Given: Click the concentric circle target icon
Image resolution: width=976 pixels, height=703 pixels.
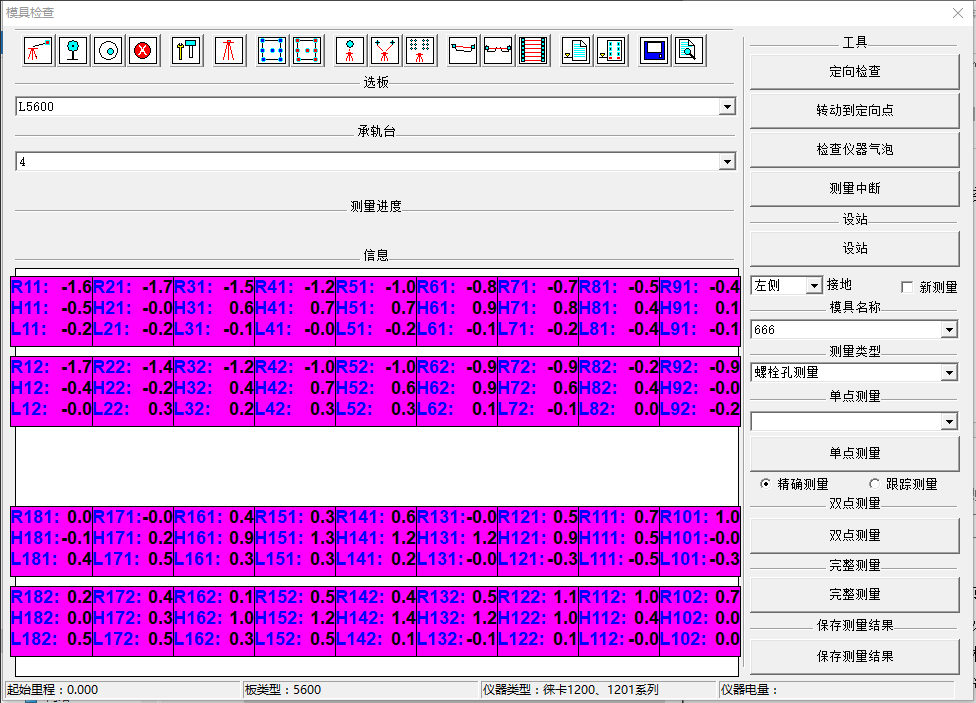Looking at the screenshot, I should tap(109, 50).
